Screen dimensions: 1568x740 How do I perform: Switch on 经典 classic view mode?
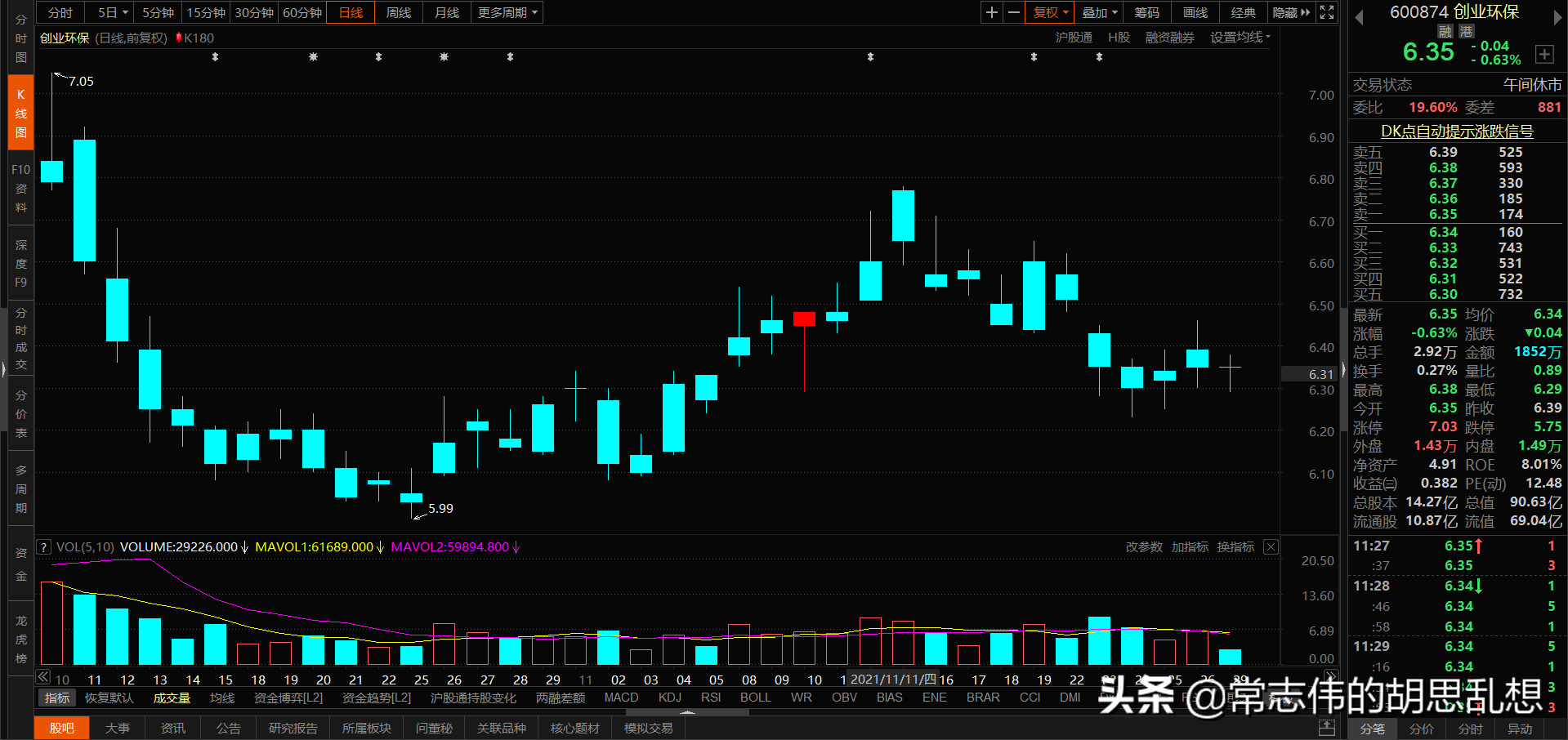[x=1243, y=12]
